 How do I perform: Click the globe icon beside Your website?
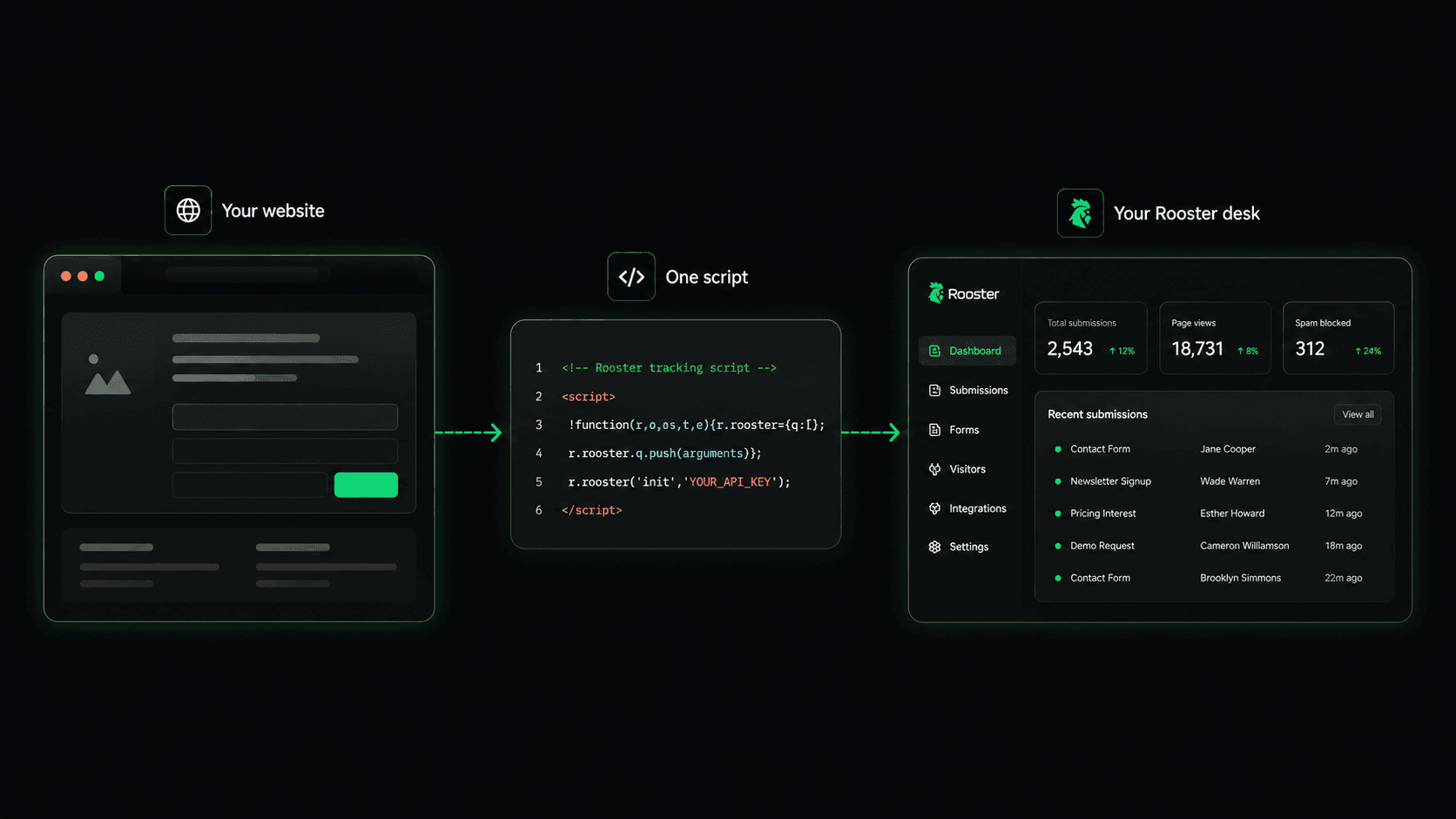click(188, 211)
